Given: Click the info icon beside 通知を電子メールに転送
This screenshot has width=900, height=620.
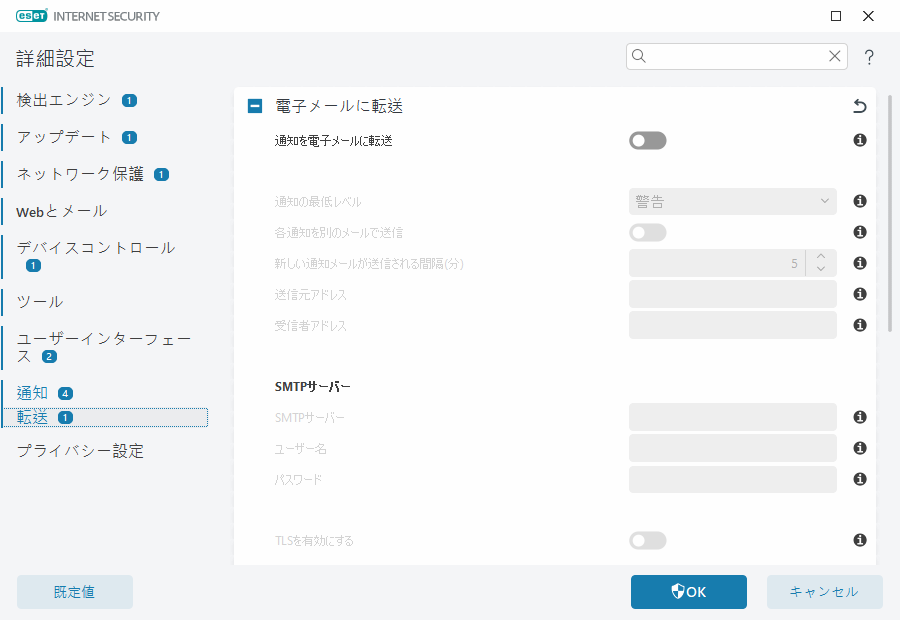Looking at the screenshot, I should pyautogui.click(x=859, y=140).
